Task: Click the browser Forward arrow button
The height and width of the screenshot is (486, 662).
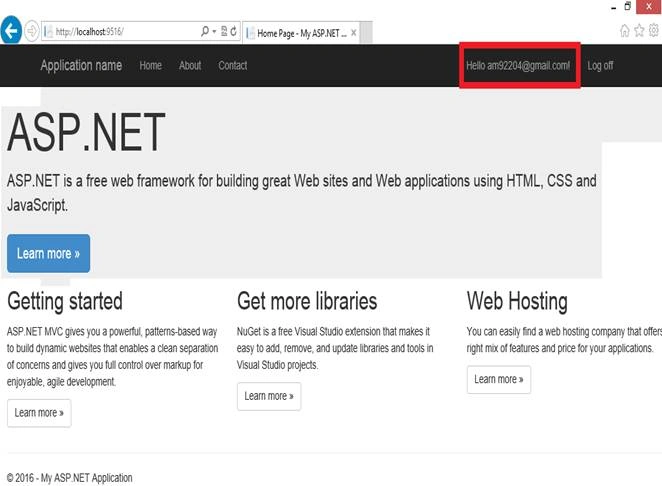Action: click(32, 31)
